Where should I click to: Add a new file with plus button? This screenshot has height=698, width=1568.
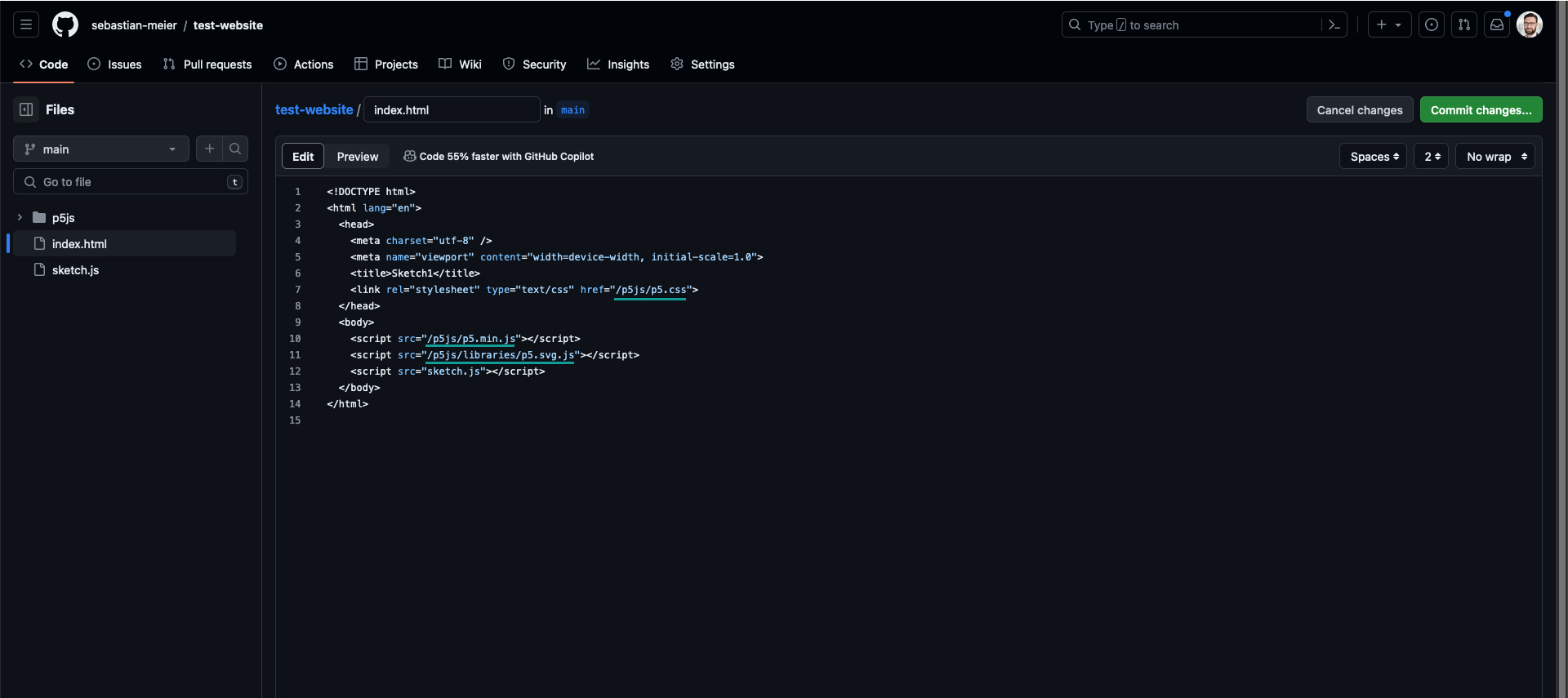(x=210, y=149)
